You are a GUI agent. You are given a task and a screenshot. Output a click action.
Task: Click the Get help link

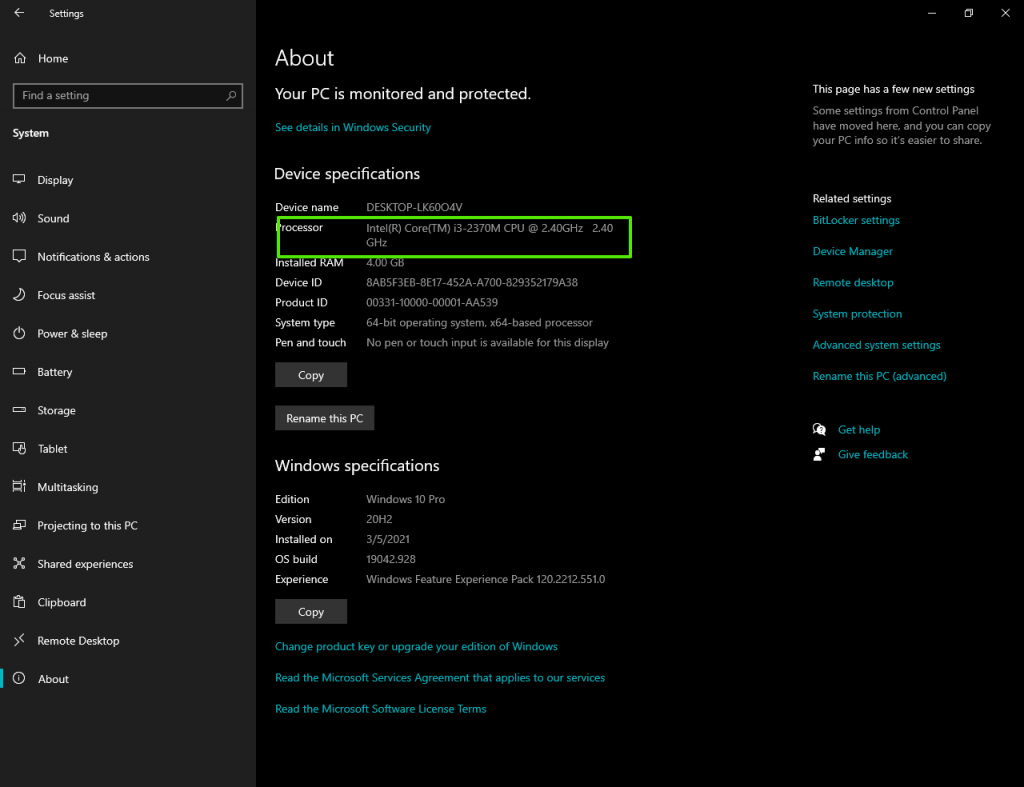tap(859, 430)
